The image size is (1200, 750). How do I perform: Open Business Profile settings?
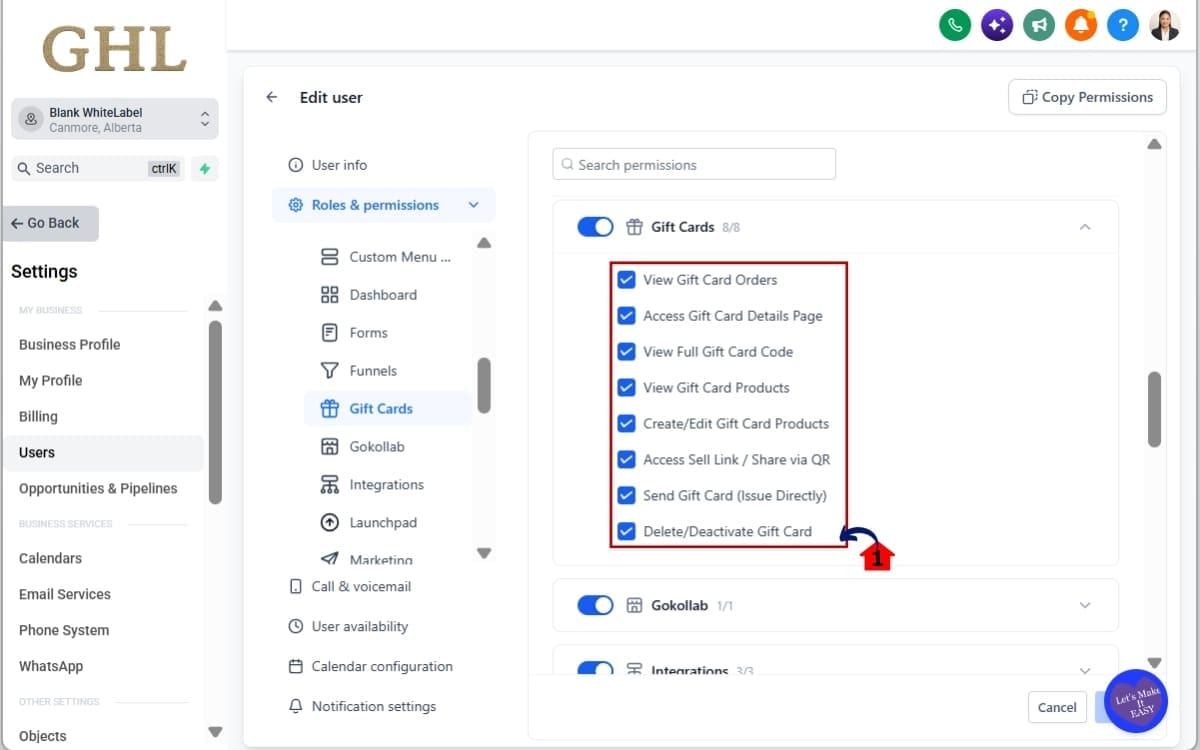pyautogui.click(x=70, y=344)
